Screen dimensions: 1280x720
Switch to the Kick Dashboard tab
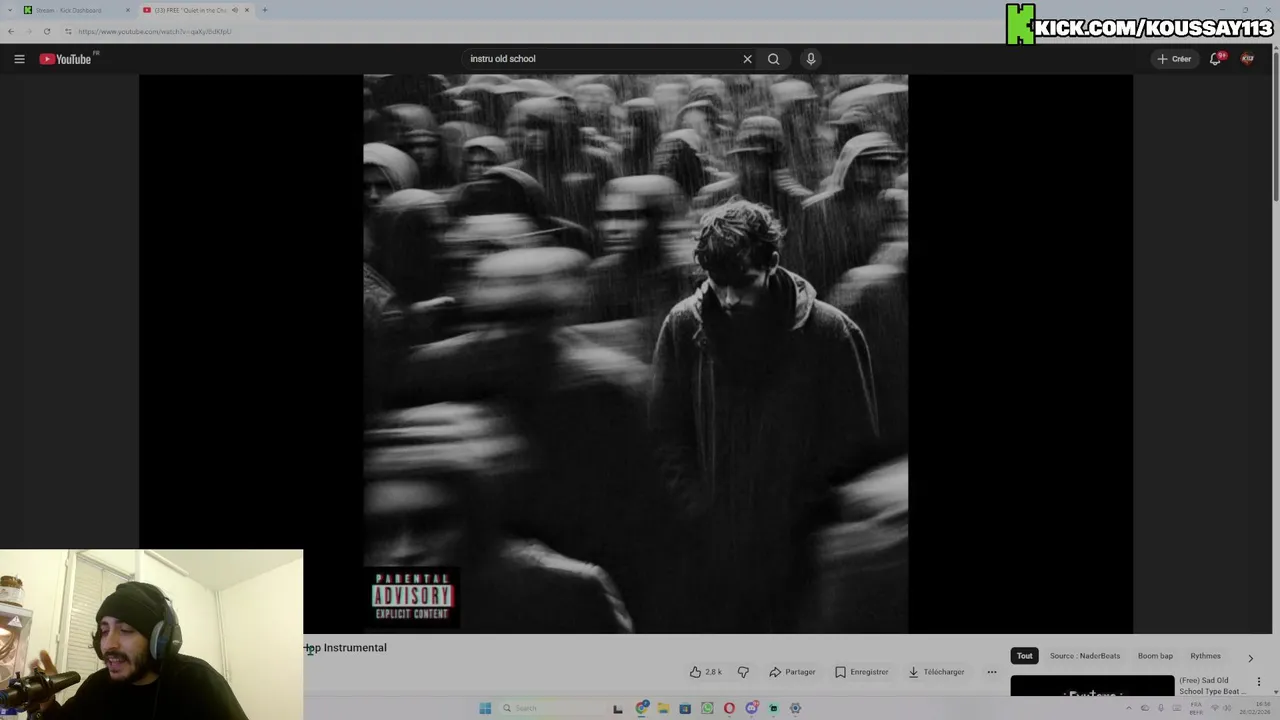tap(78, 10)
